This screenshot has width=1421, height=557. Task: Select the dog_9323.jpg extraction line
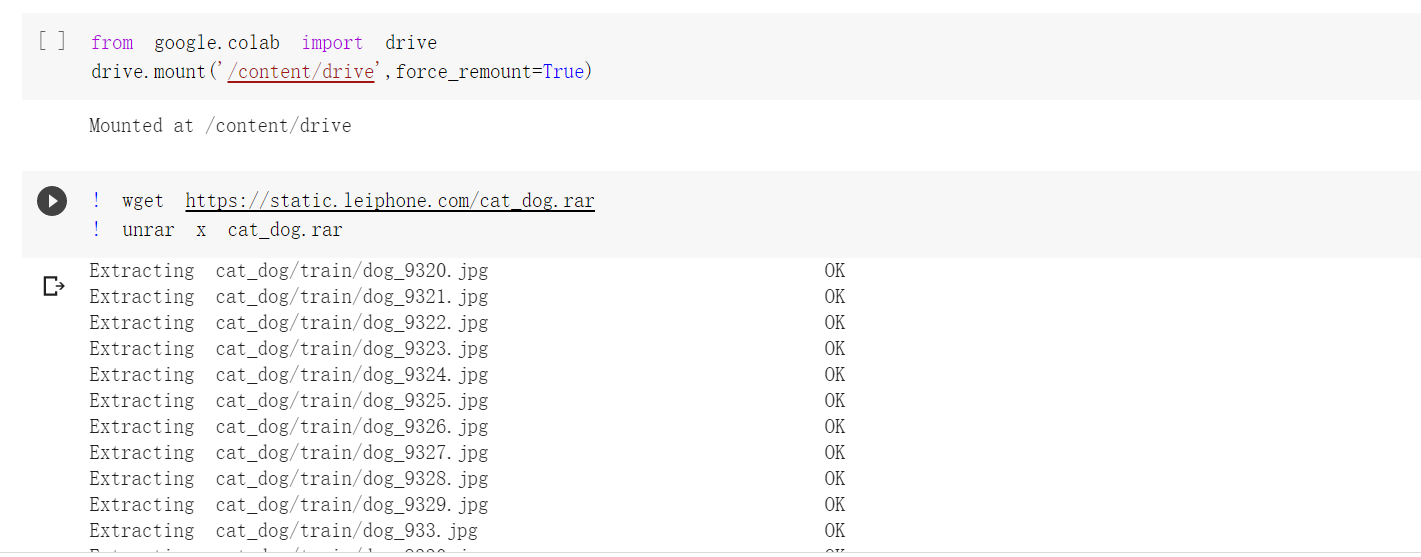click(467, 349)
